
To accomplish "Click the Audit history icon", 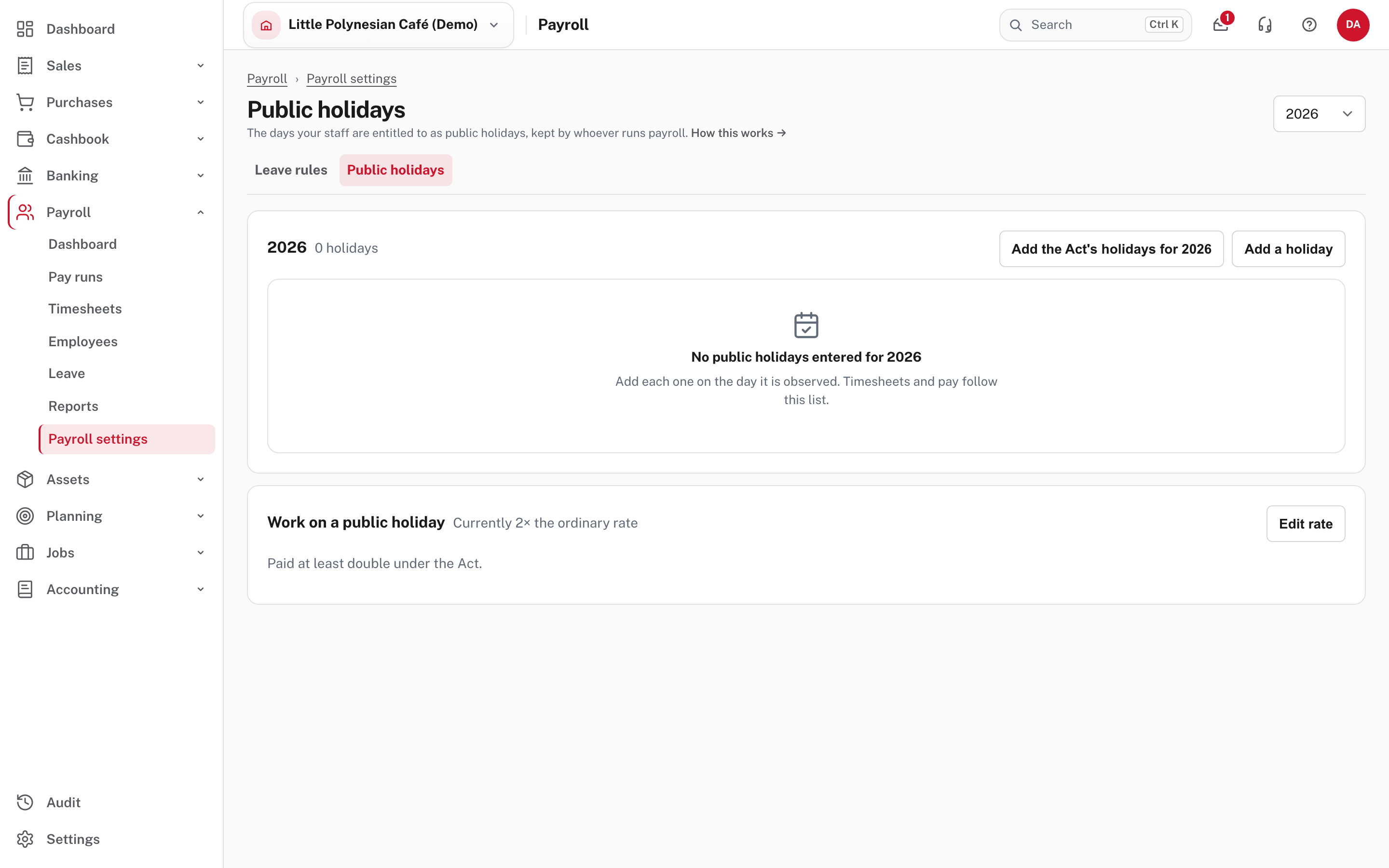I will [25, 802].
